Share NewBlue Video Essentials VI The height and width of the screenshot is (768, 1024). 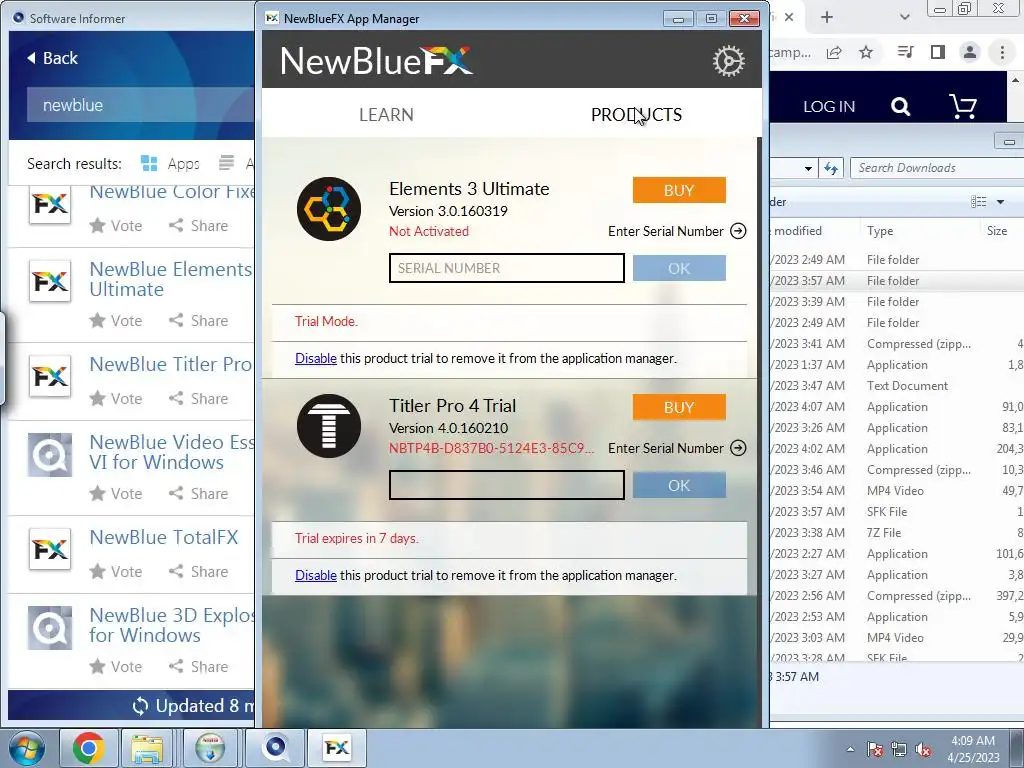point(199,493)
